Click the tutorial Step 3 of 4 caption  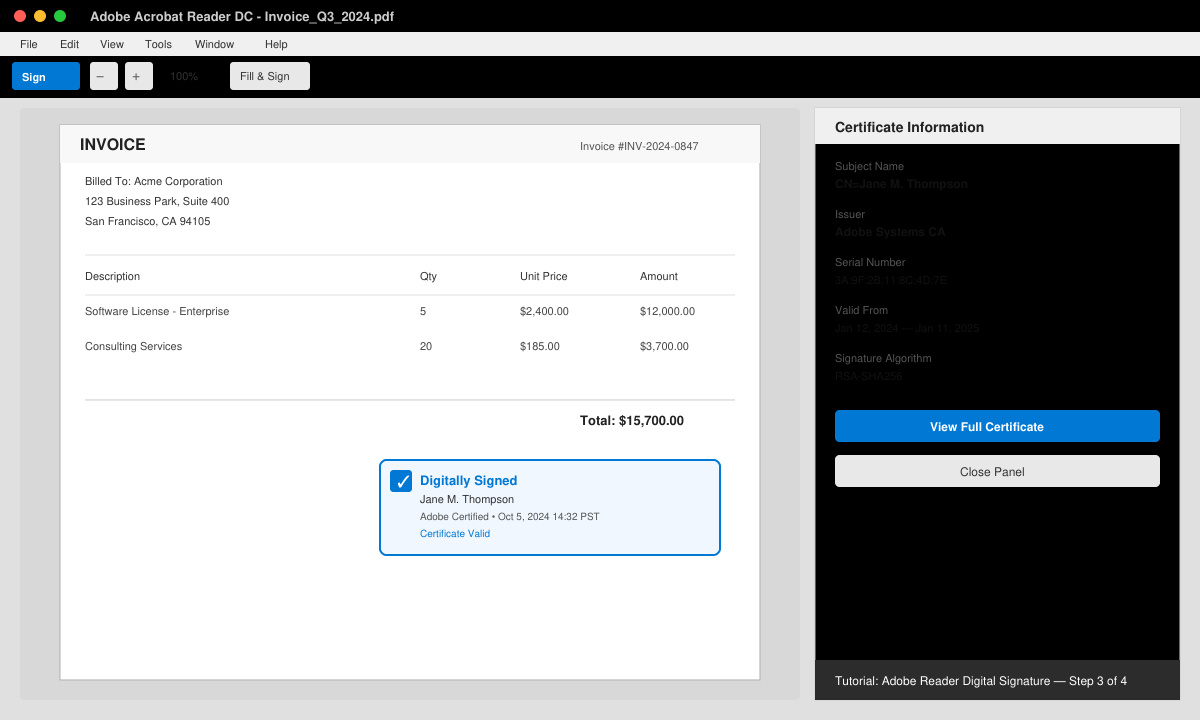point(981,681)
